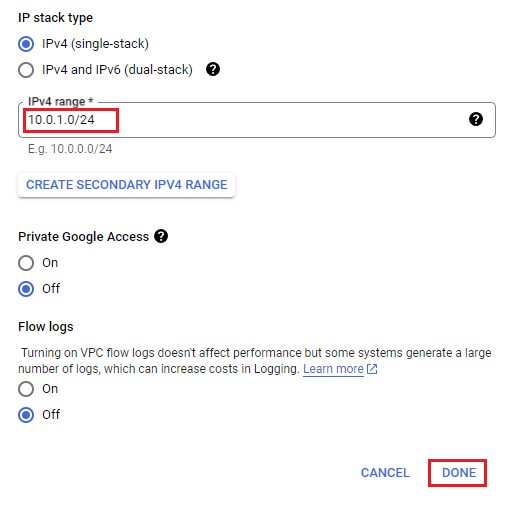Turn Private Google Access On
This screenshot has height=524, width=525.
[26, 263]
